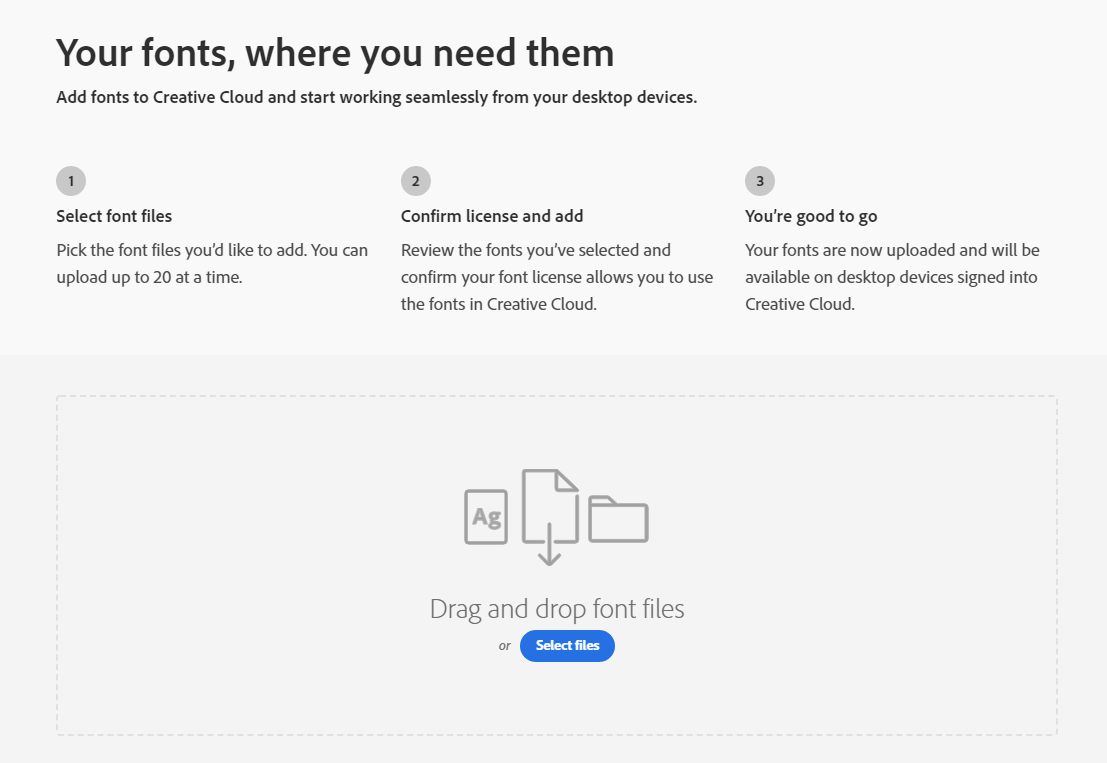Viewport: 1107px width, 763px height.
Task: Select the Select font files heading
Action: [x=113, y=216]
